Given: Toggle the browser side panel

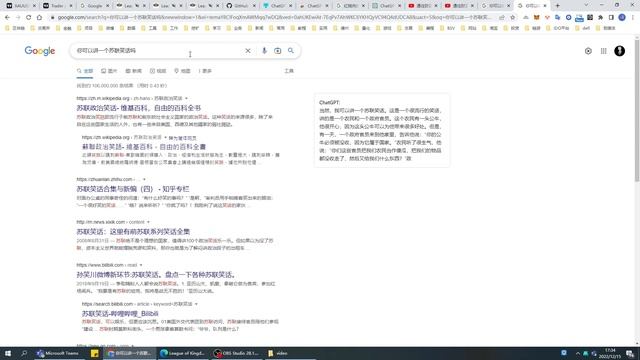Looking at the screenshot, I should pos(611,18).
